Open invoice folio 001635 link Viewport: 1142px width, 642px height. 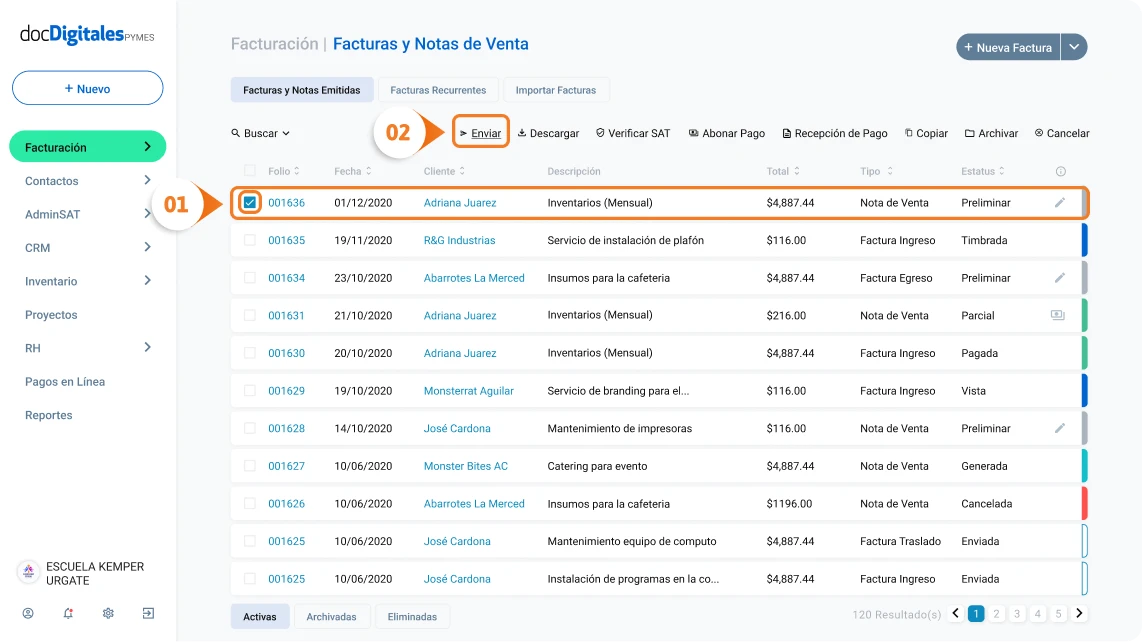[x=286, y=240]
